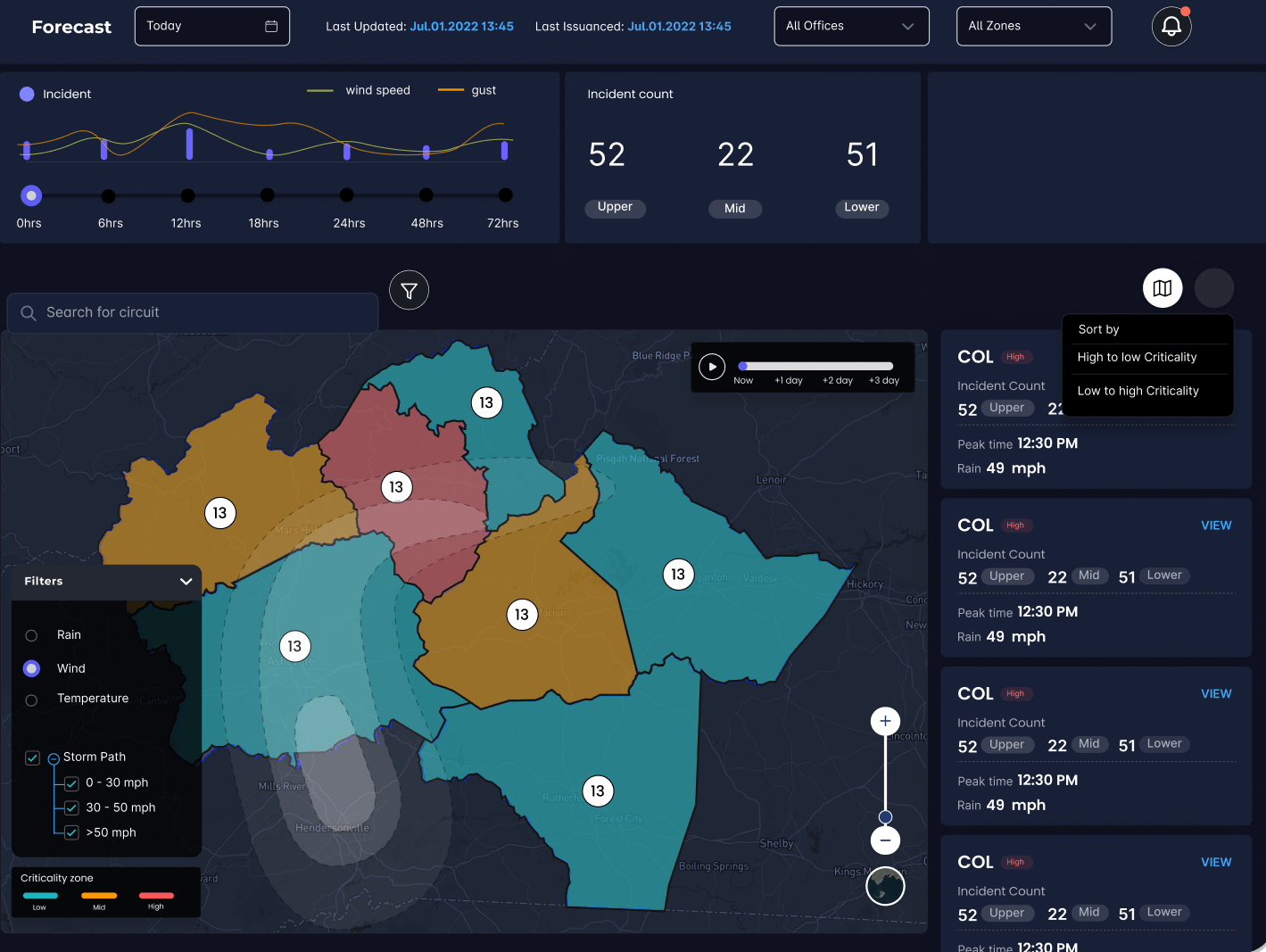Viewport: 1266px width, 952px height.
Task: Zoom in on the map with the plus button
Action: click(885, 721)
